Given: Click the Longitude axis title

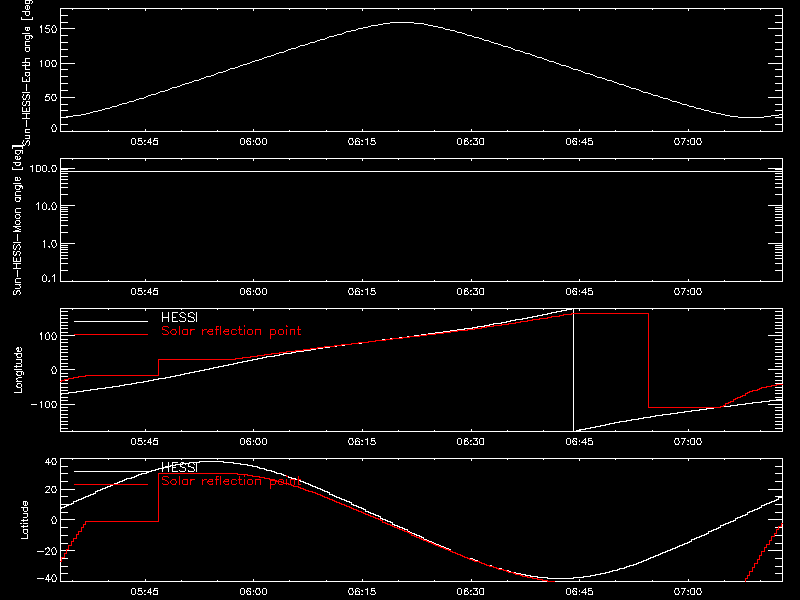Looking at the screenshot, I should click(x=18, y=370).
